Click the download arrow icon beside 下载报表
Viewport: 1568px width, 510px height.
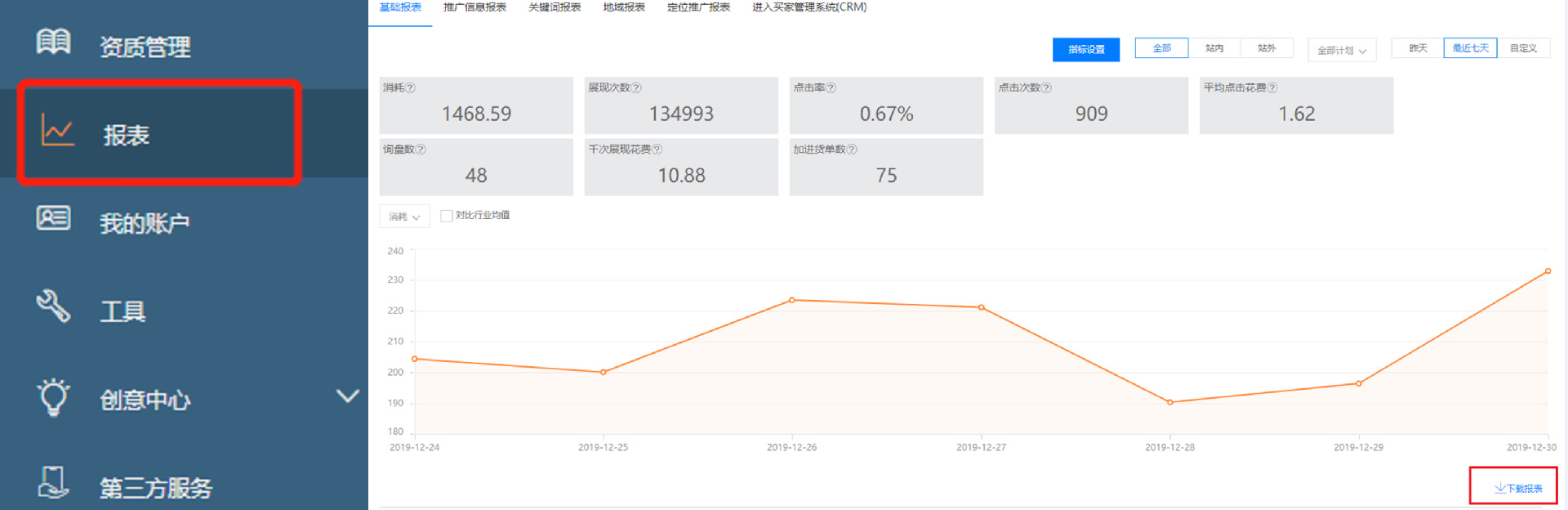1500,488
